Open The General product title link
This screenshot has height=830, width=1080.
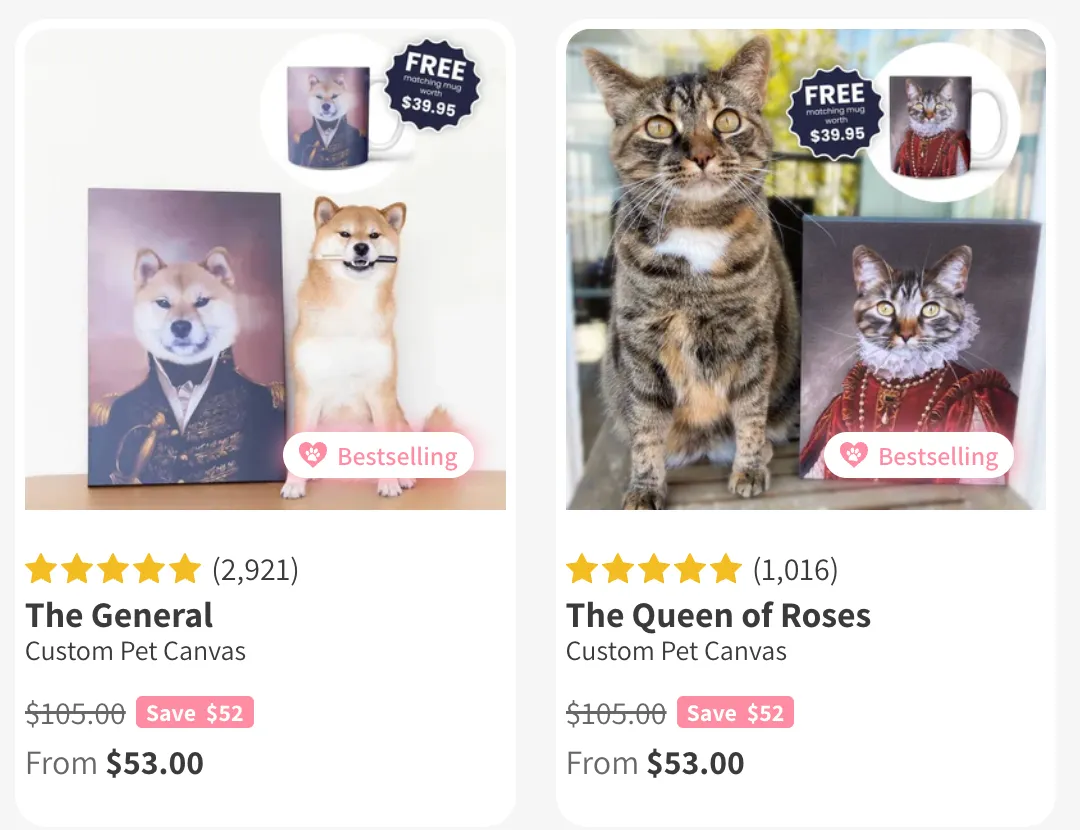coord(119,615)
